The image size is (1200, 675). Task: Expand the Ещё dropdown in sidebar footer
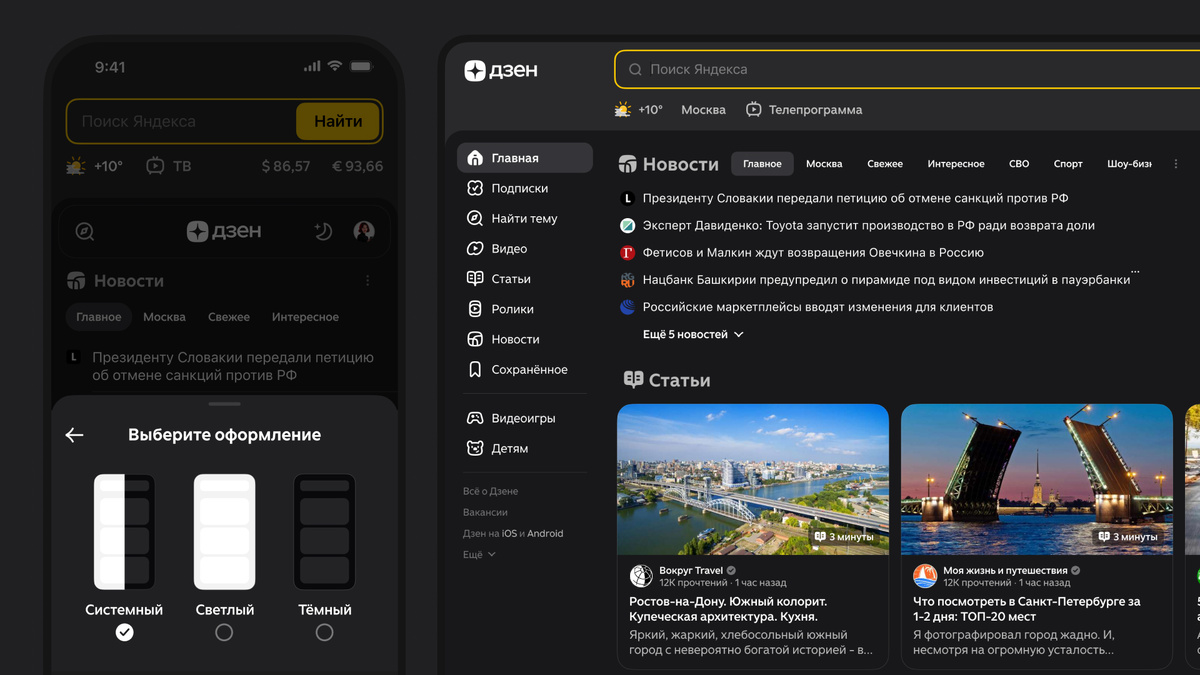pyautogui.click(x=479, y=554)
